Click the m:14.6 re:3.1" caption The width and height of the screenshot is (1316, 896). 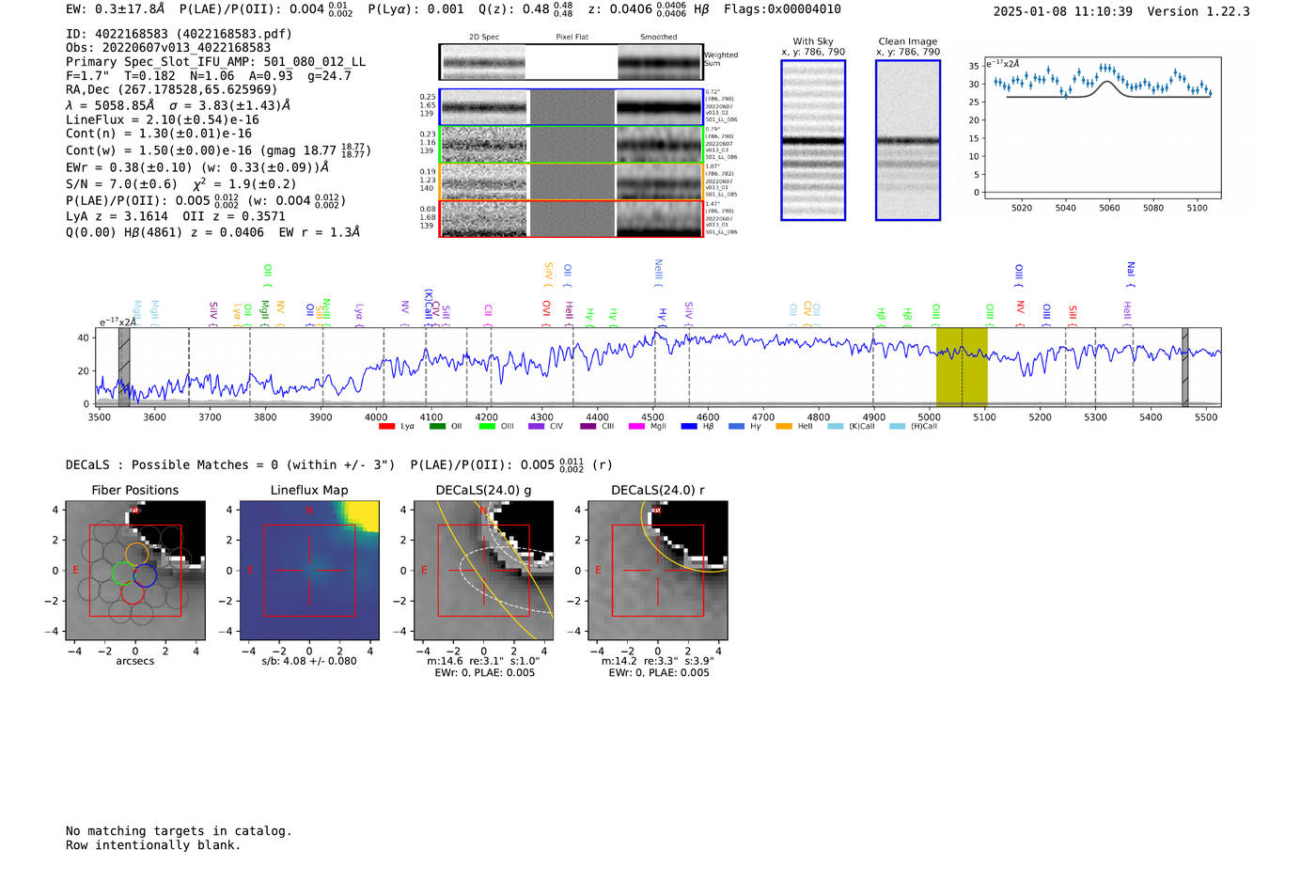pyautogui.click(x=484, y=661)
